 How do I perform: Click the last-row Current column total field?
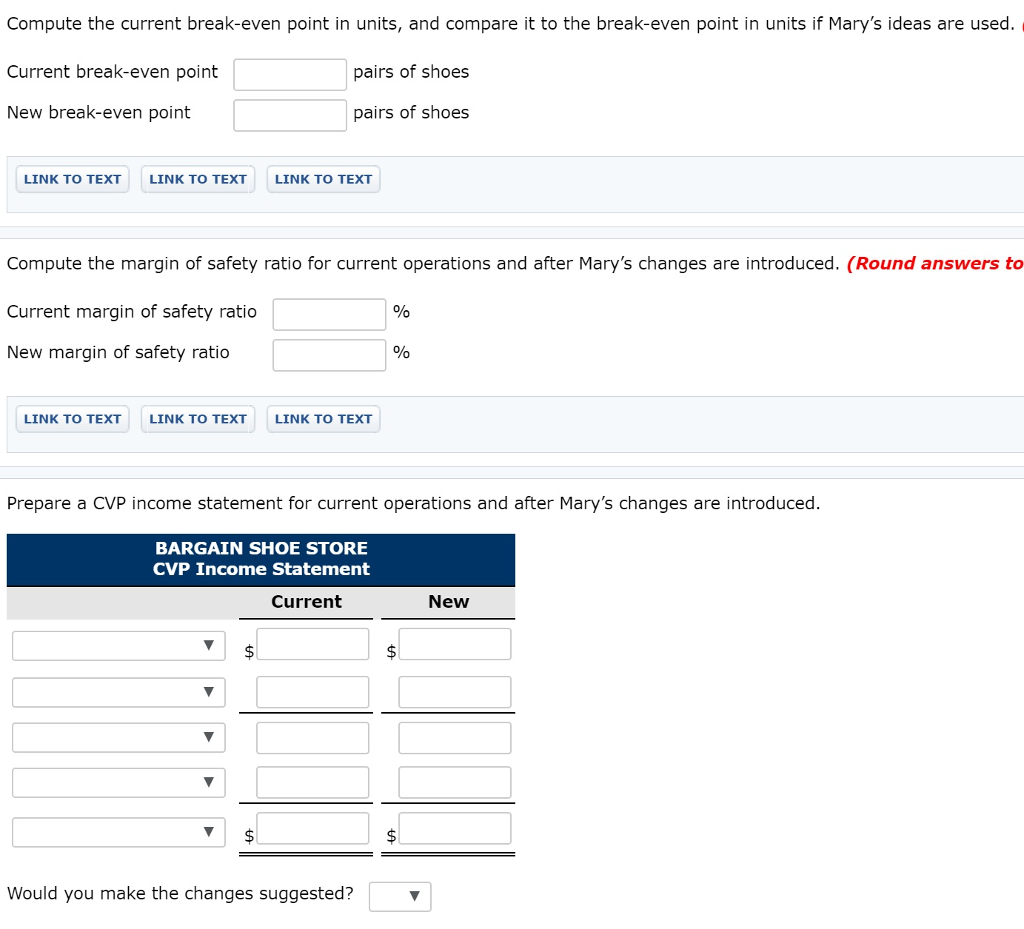312,828
